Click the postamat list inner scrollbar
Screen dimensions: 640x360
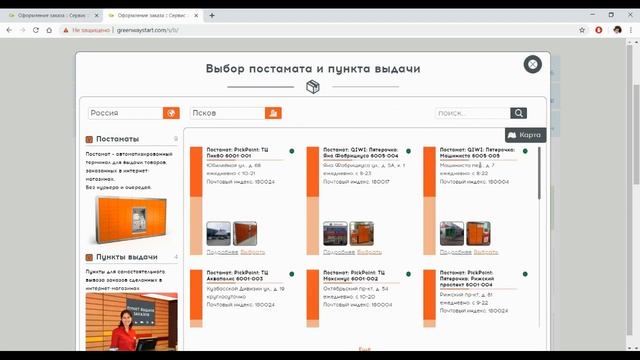[539, 173]
